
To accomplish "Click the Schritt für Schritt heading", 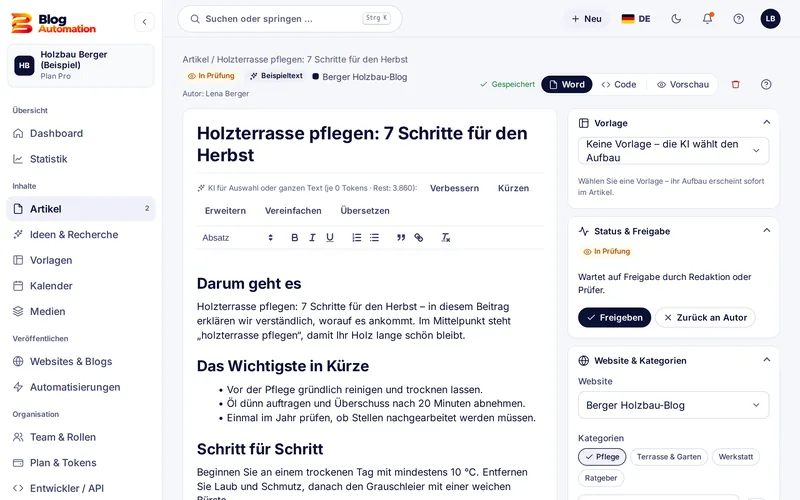I will click(260, 449).
